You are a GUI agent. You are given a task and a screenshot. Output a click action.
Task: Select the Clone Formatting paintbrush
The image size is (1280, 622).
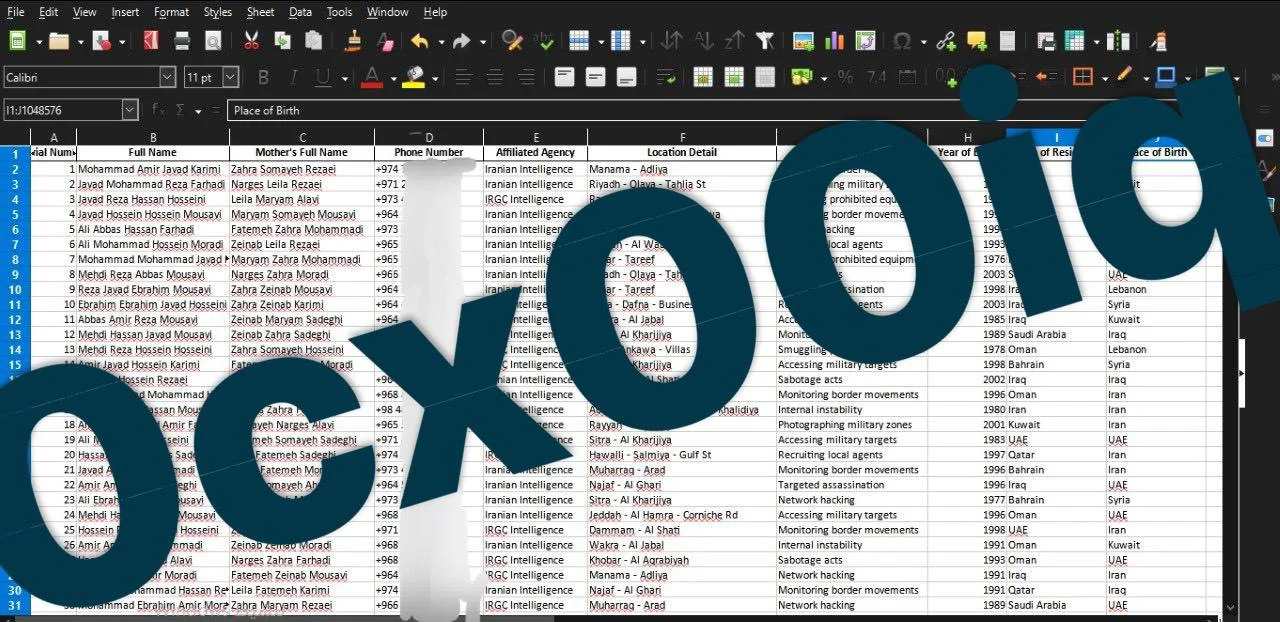[x=352, y=41]
